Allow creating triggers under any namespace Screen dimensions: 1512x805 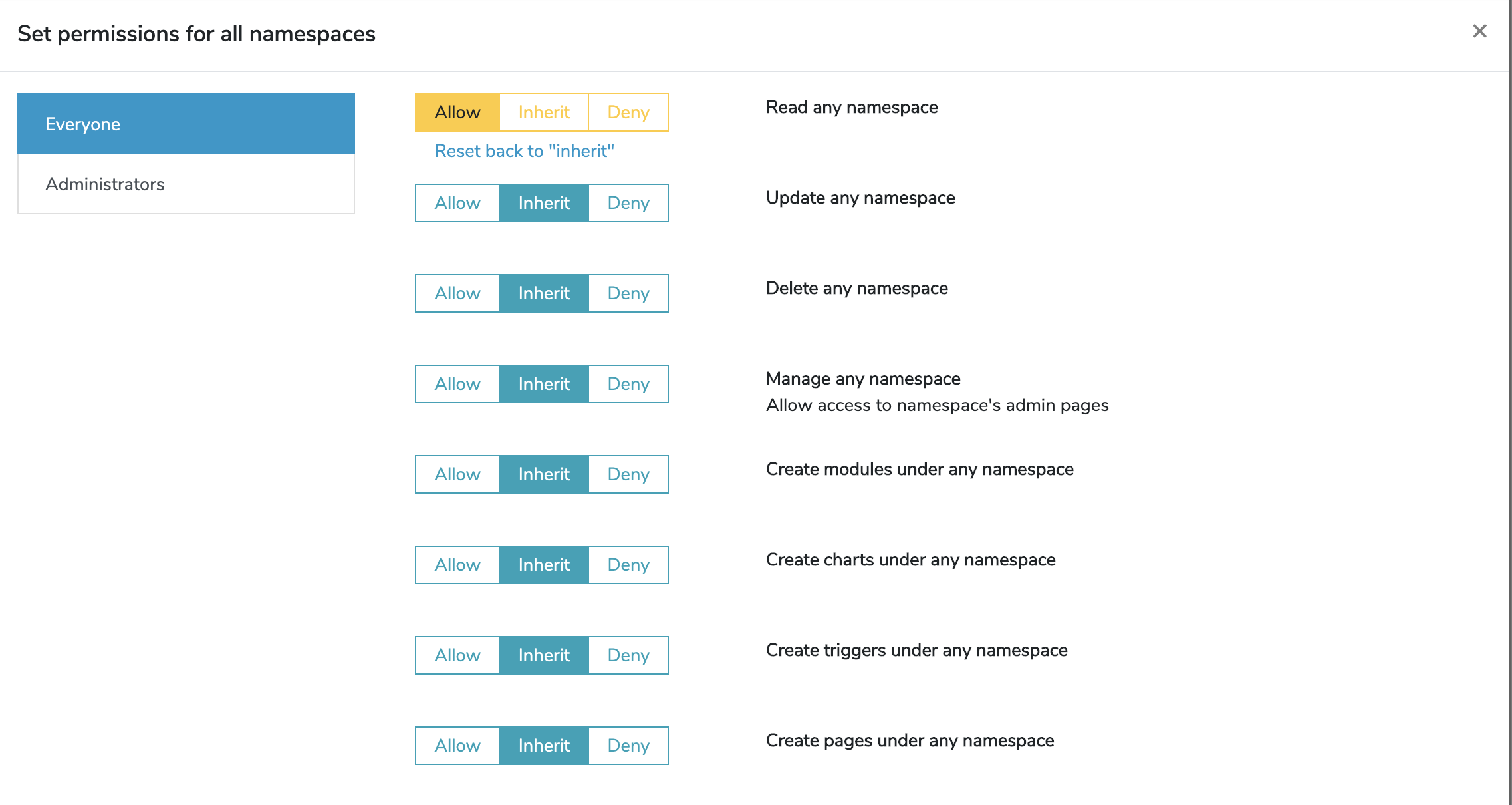457,655
